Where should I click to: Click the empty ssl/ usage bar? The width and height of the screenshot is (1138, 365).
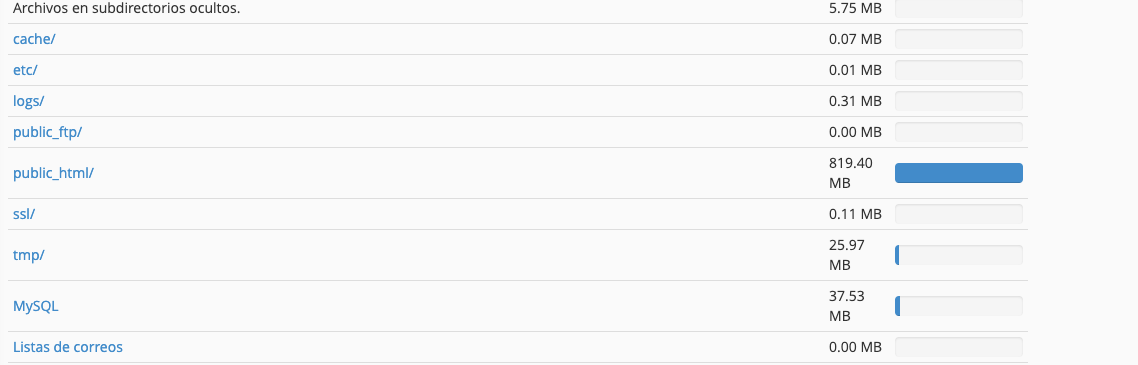(x=959, y=214)
